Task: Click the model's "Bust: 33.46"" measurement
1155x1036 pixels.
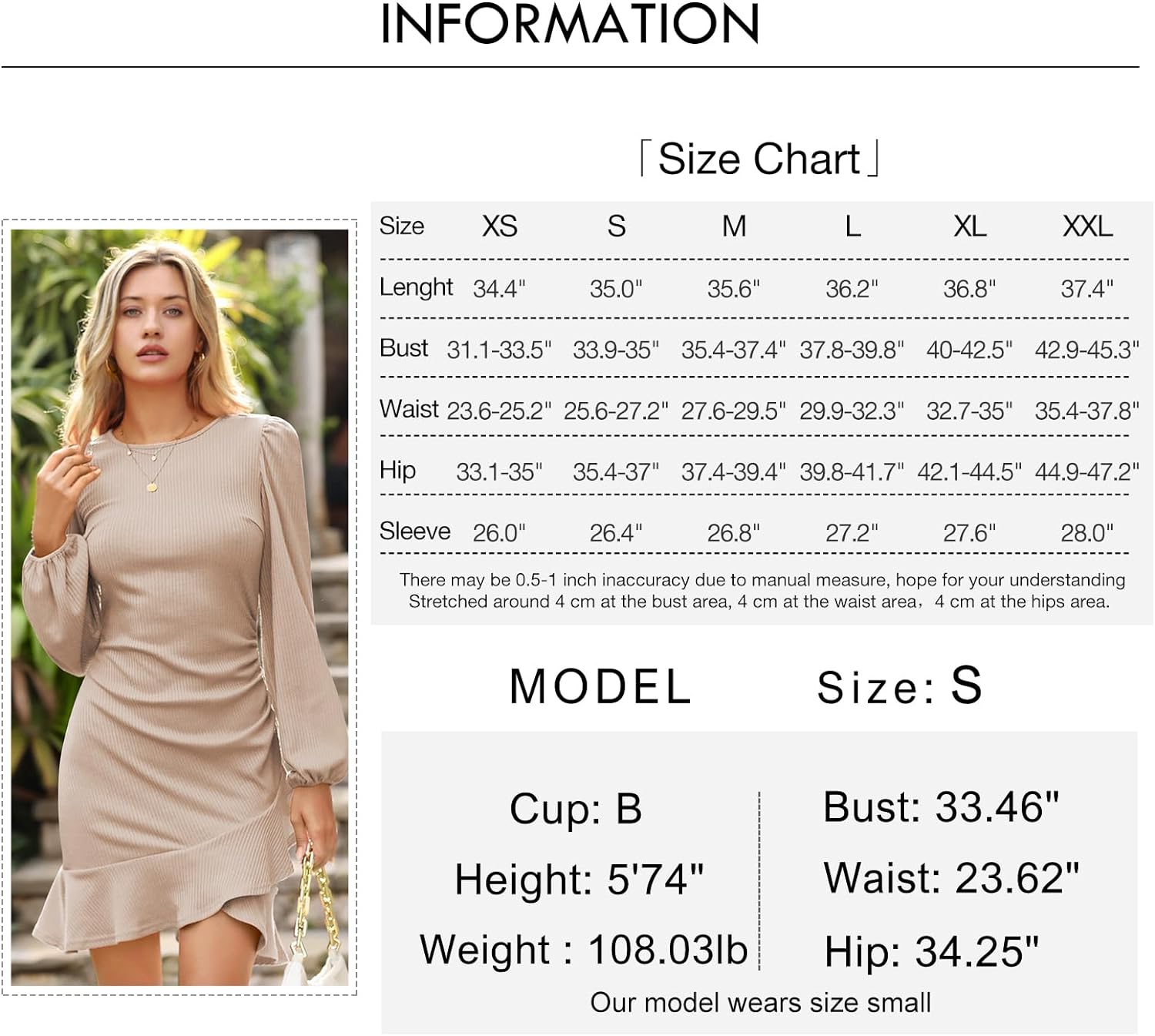Action: (941, 807)
